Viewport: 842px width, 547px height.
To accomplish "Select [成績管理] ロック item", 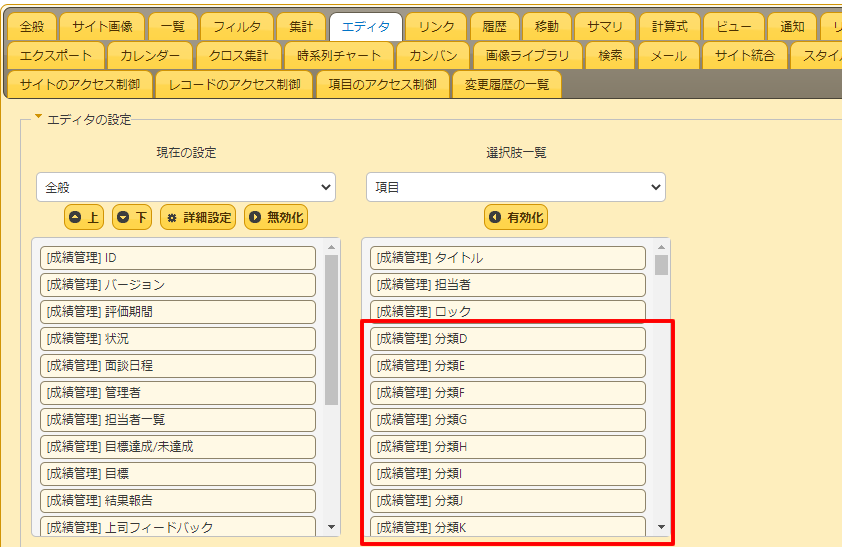I will pyautogui.click(x=508, y=311).
